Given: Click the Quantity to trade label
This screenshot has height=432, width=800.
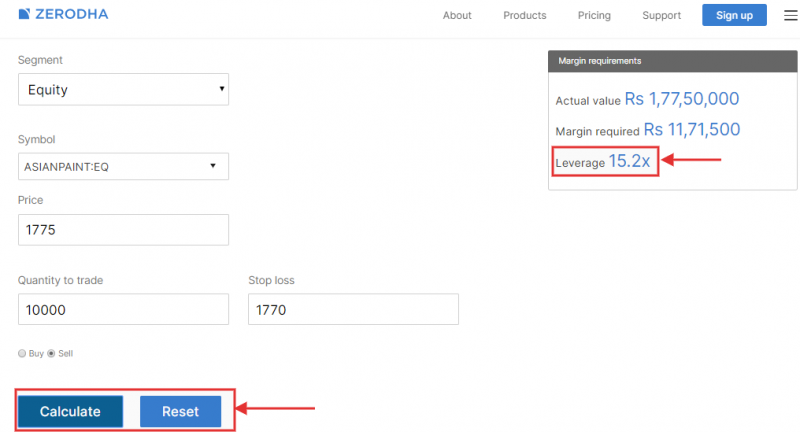Looking at the screenshot, I should click(60, 280).
